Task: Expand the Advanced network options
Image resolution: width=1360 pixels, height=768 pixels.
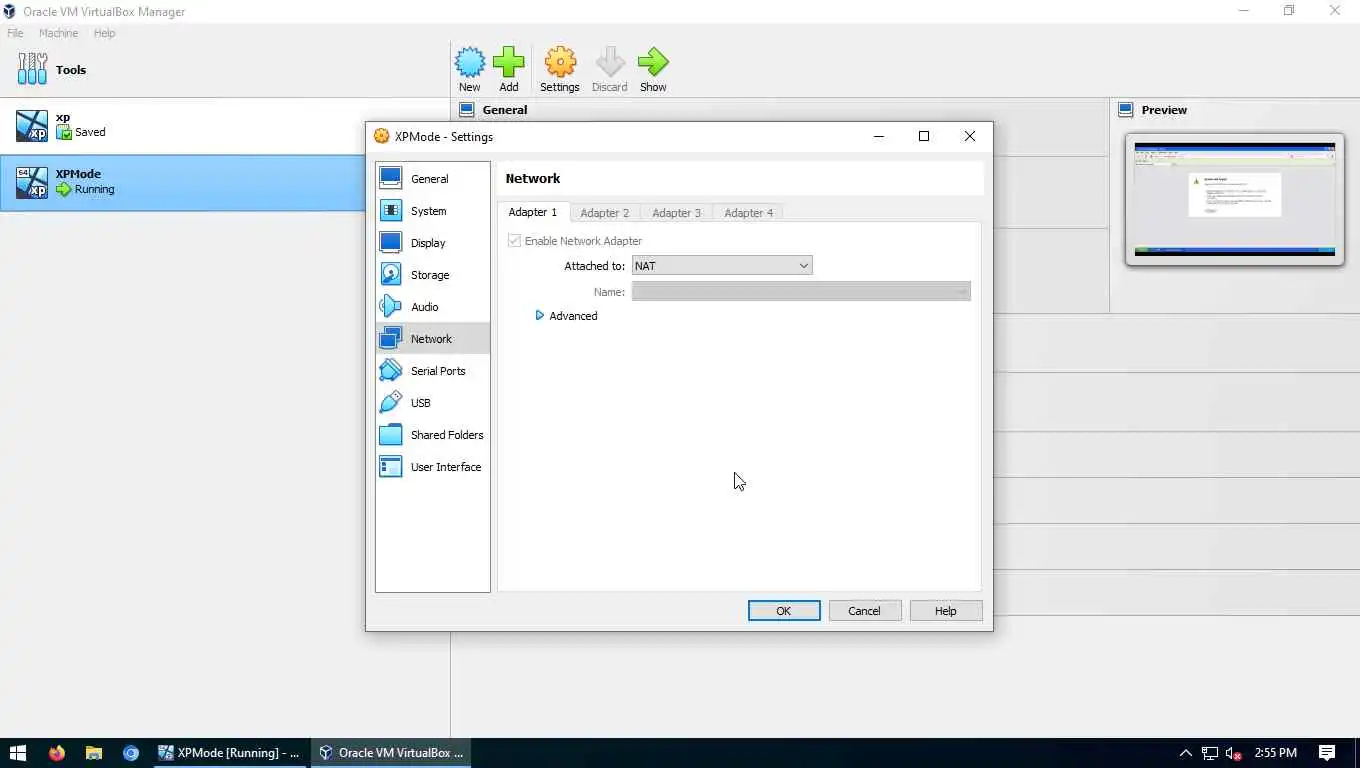Action: point(567,316)
